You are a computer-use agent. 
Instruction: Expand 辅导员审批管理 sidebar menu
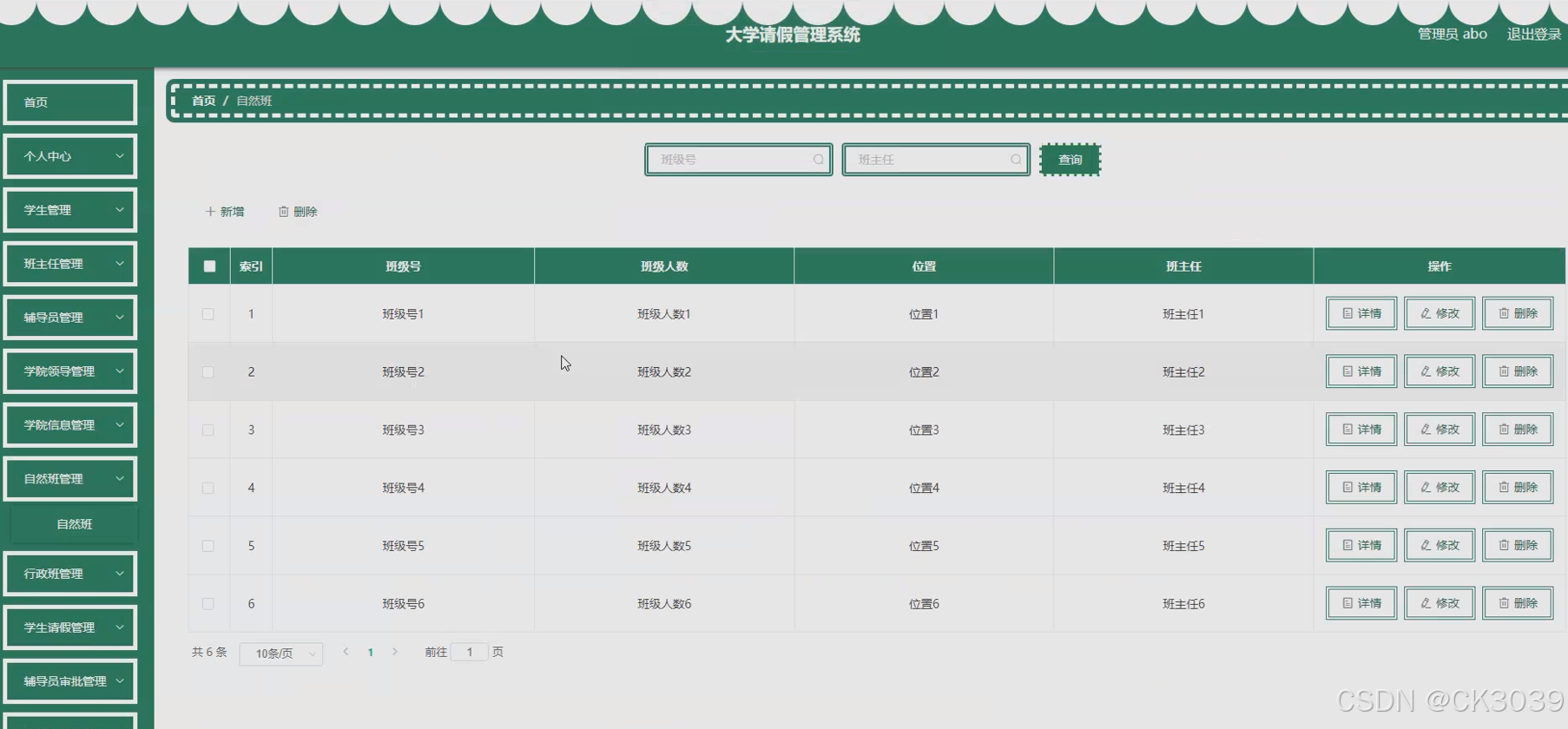pyautogui.click(x=70, y=681)
